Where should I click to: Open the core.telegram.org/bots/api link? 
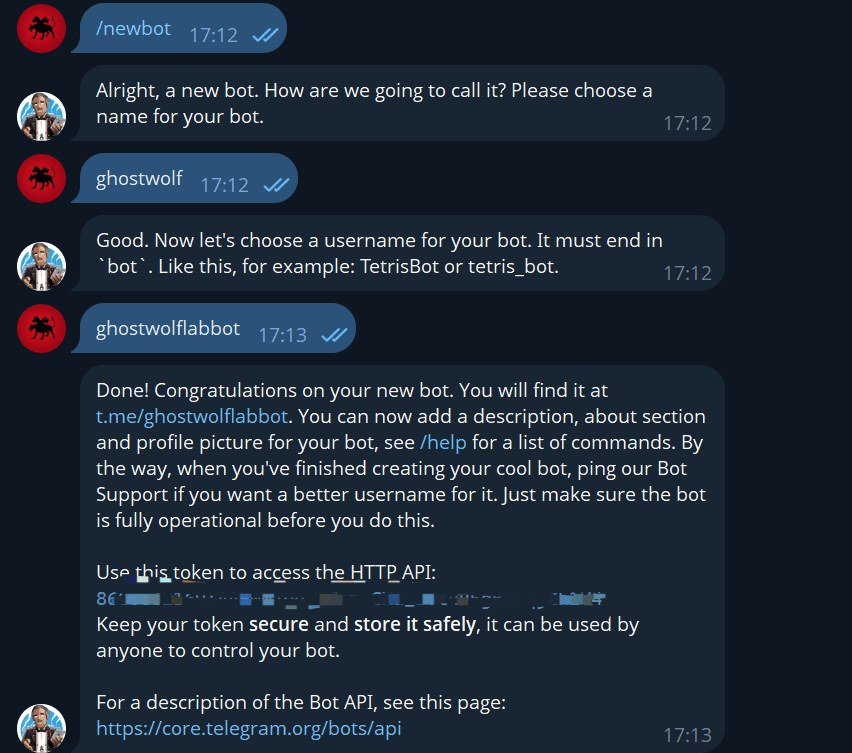pyautogui.click(x=249, y=728)
